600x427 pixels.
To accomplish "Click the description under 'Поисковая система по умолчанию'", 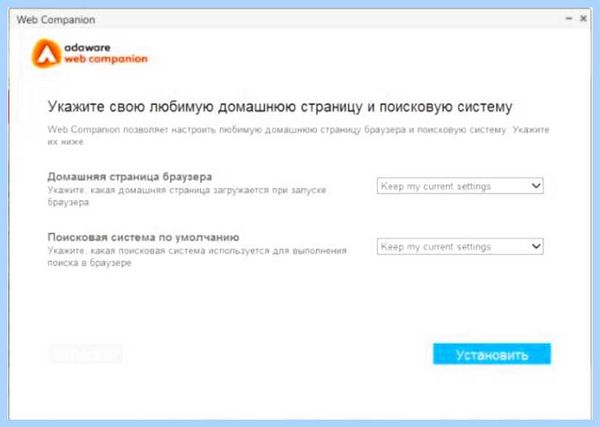I will [197, 257].
